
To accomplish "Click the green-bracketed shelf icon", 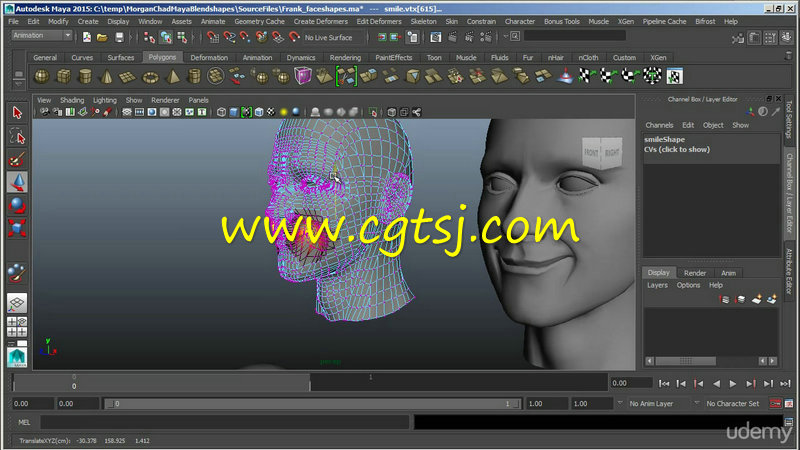I will coord(346,77).
